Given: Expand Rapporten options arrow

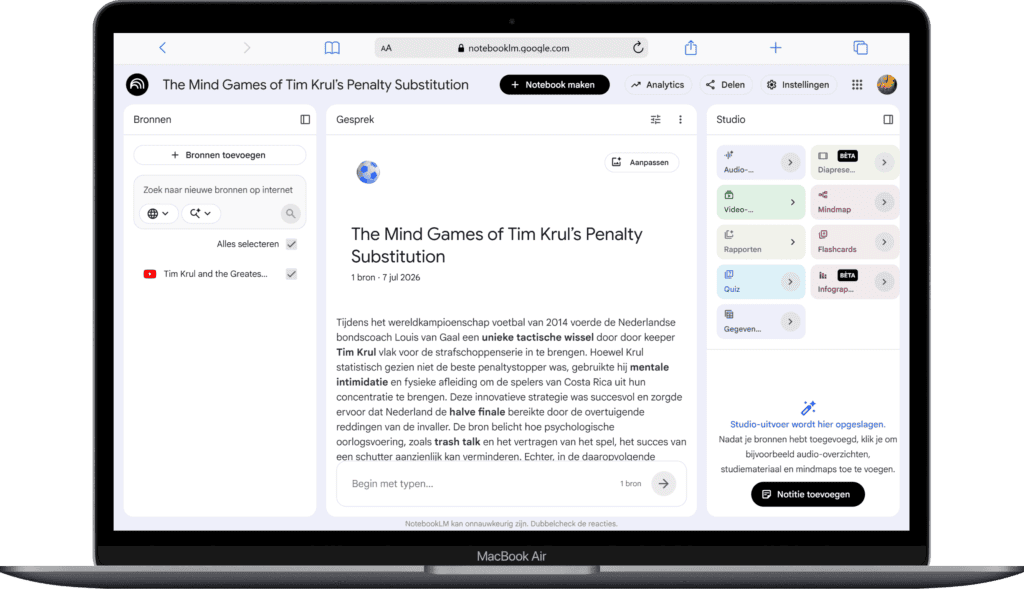Looking at the screenshot, I should (x=793, y=242).
